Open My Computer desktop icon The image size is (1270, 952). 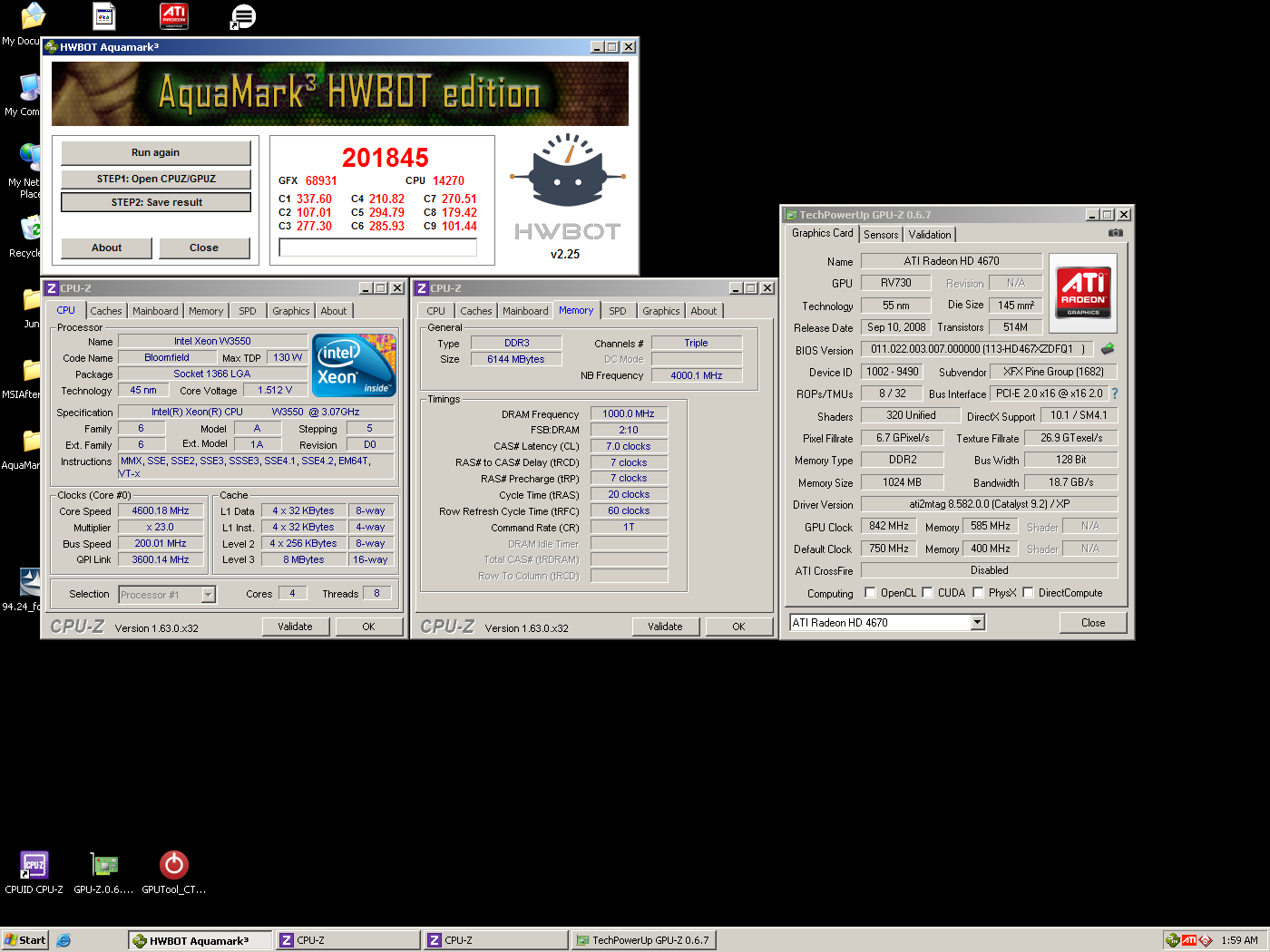[x=29, y=88]
